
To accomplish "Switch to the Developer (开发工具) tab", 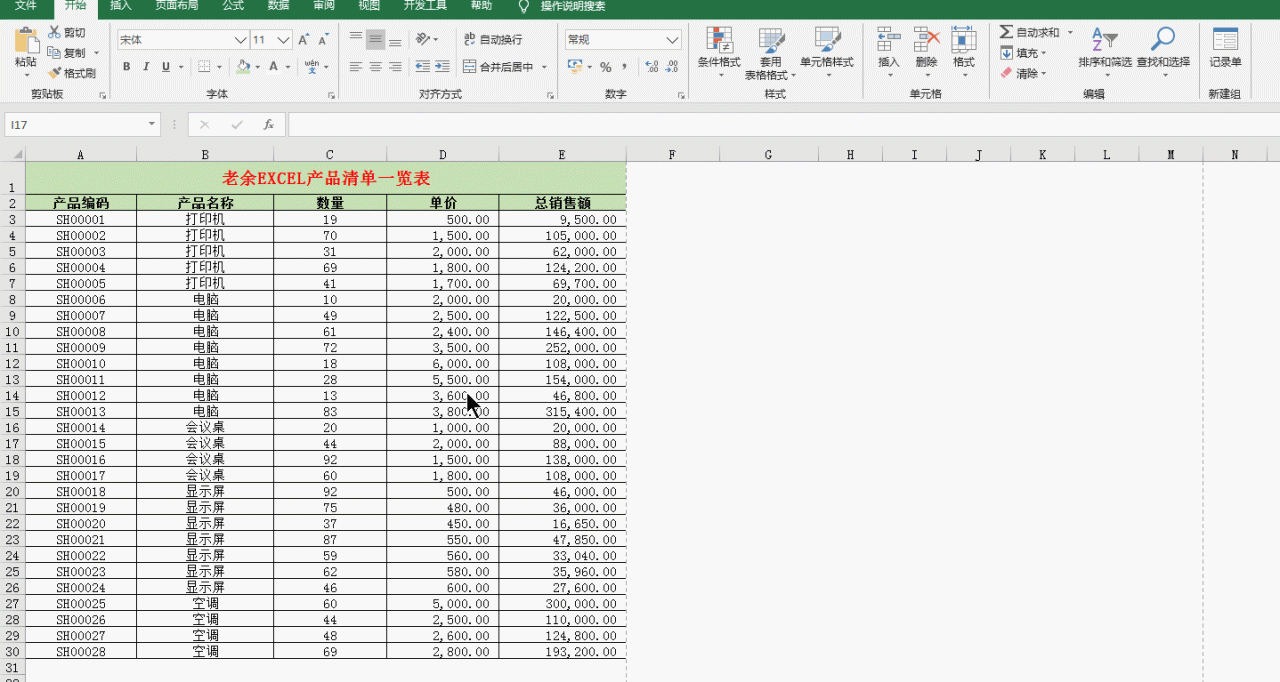I will pyautogui.click(x=427, y=6).
